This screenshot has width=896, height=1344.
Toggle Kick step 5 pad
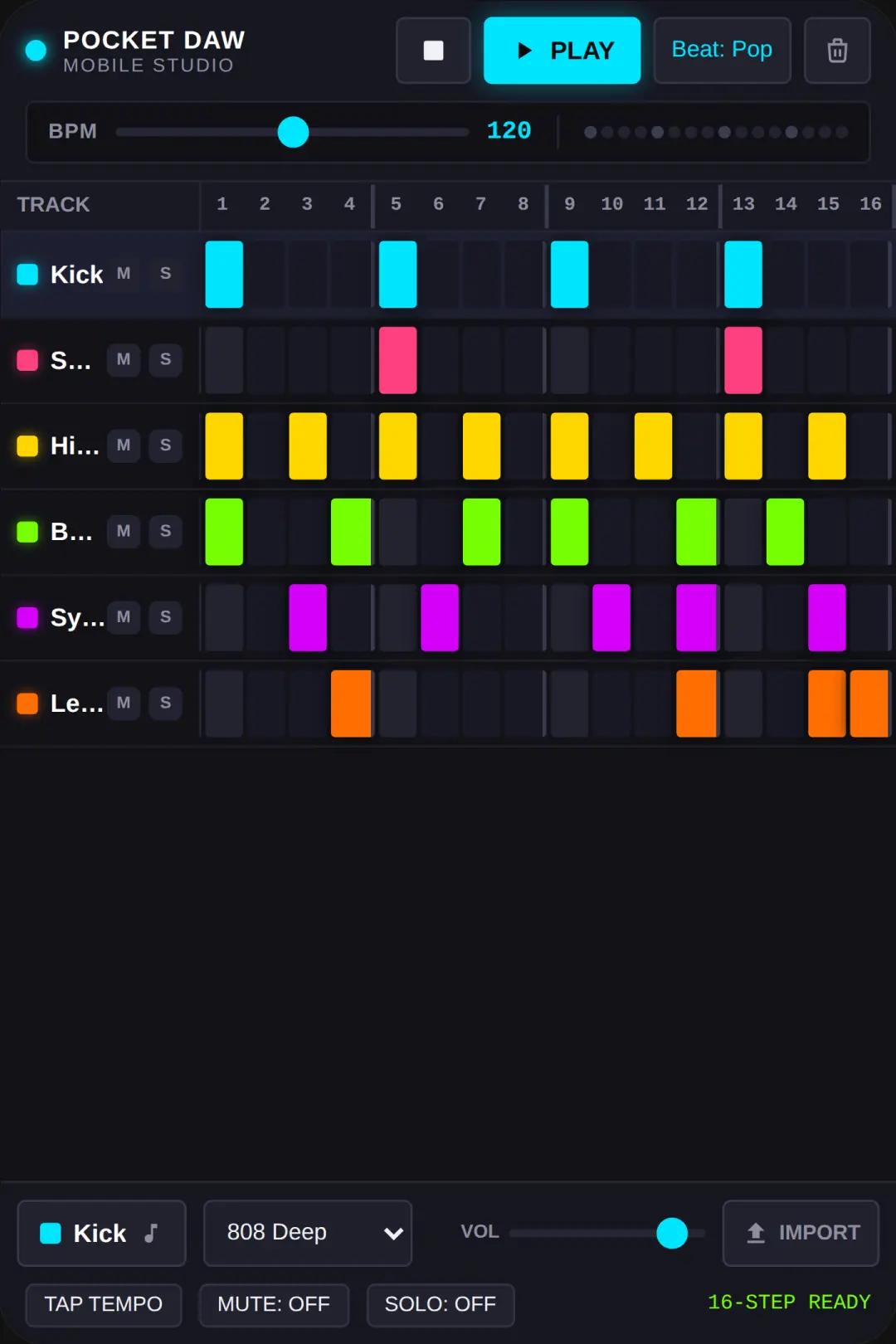(x=397, y=275)
